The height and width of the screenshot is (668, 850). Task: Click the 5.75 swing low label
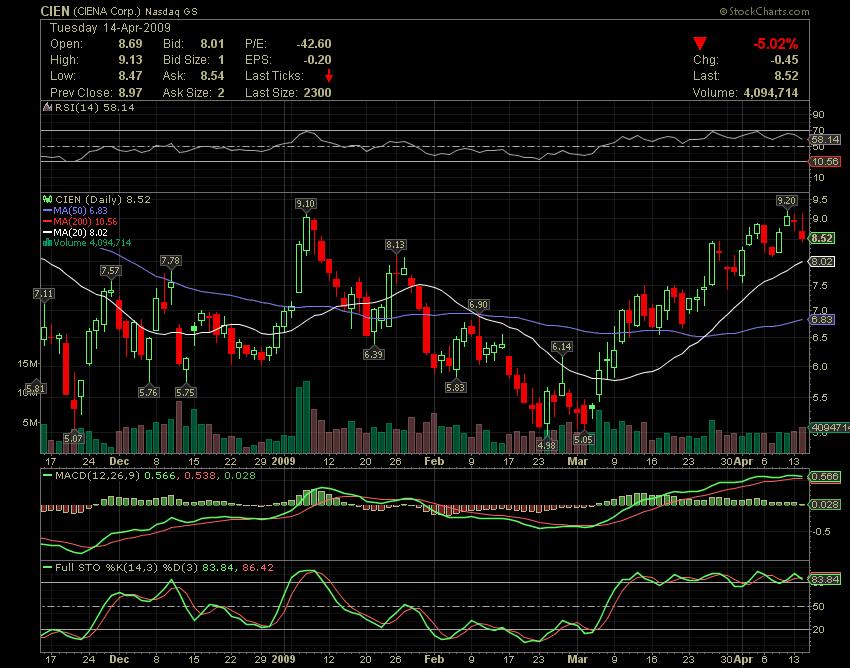tap(185, 392)
